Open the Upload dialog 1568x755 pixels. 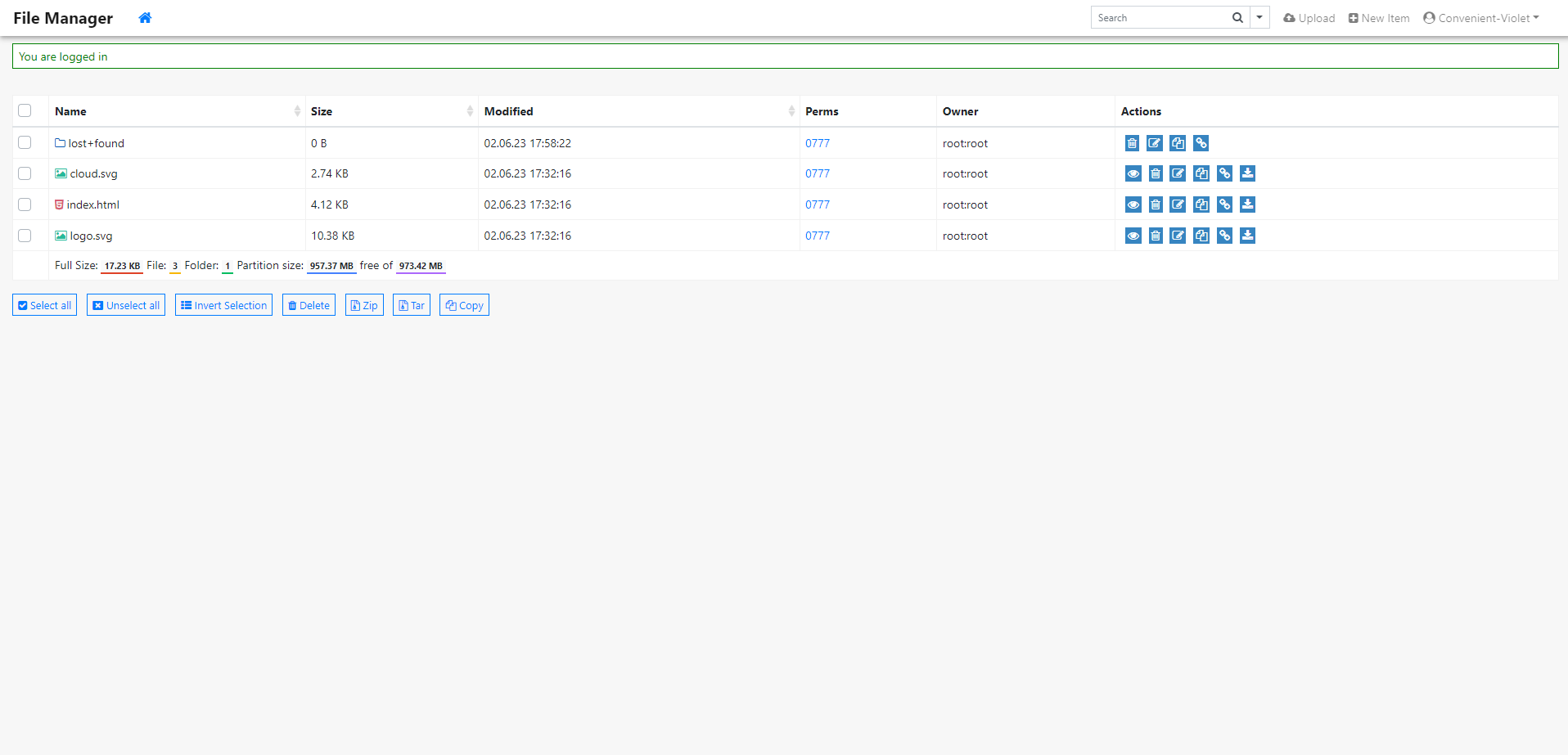tap(1309, 17)
